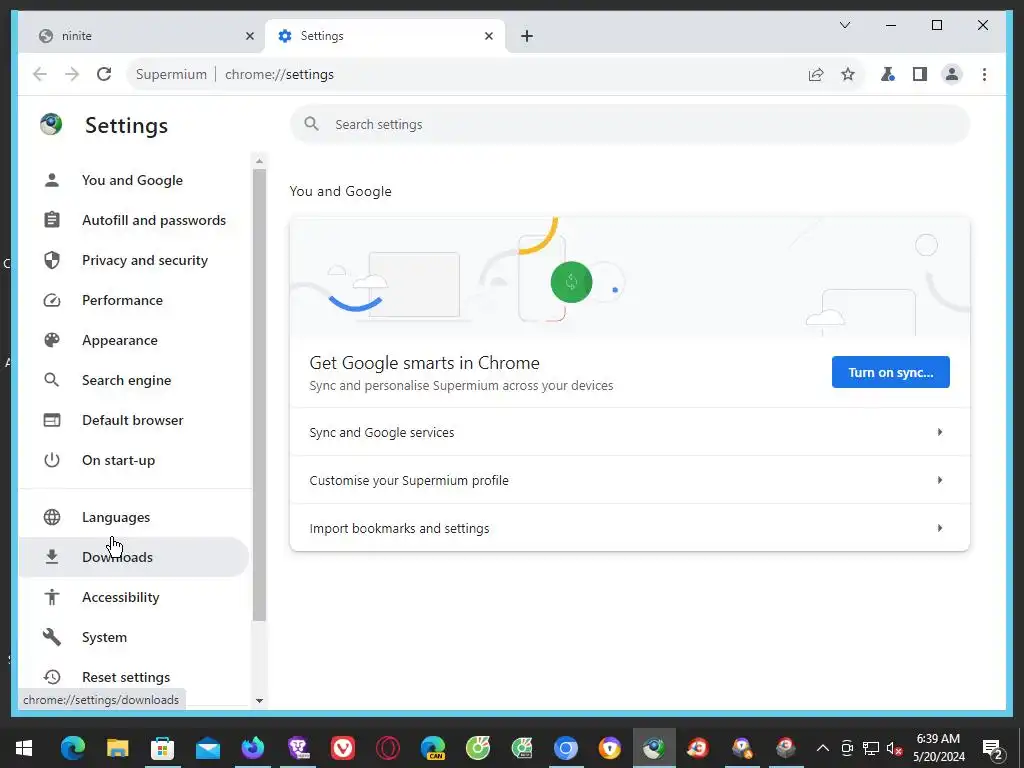
Task: Open the Windows Start menu
Action: [x=24, y=748]
